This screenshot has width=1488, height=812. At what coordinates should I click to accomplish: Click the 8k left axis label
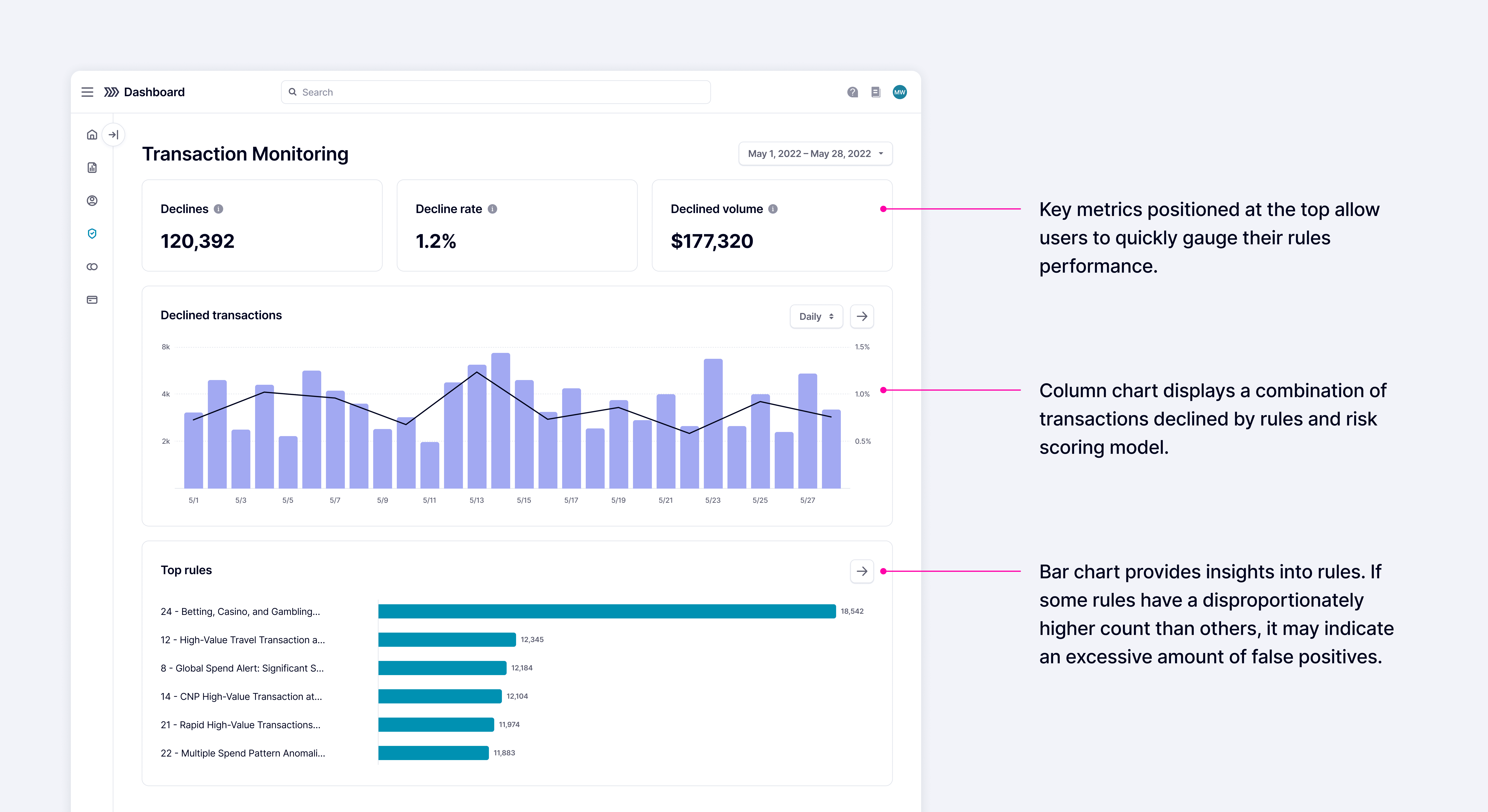(166, 347)
